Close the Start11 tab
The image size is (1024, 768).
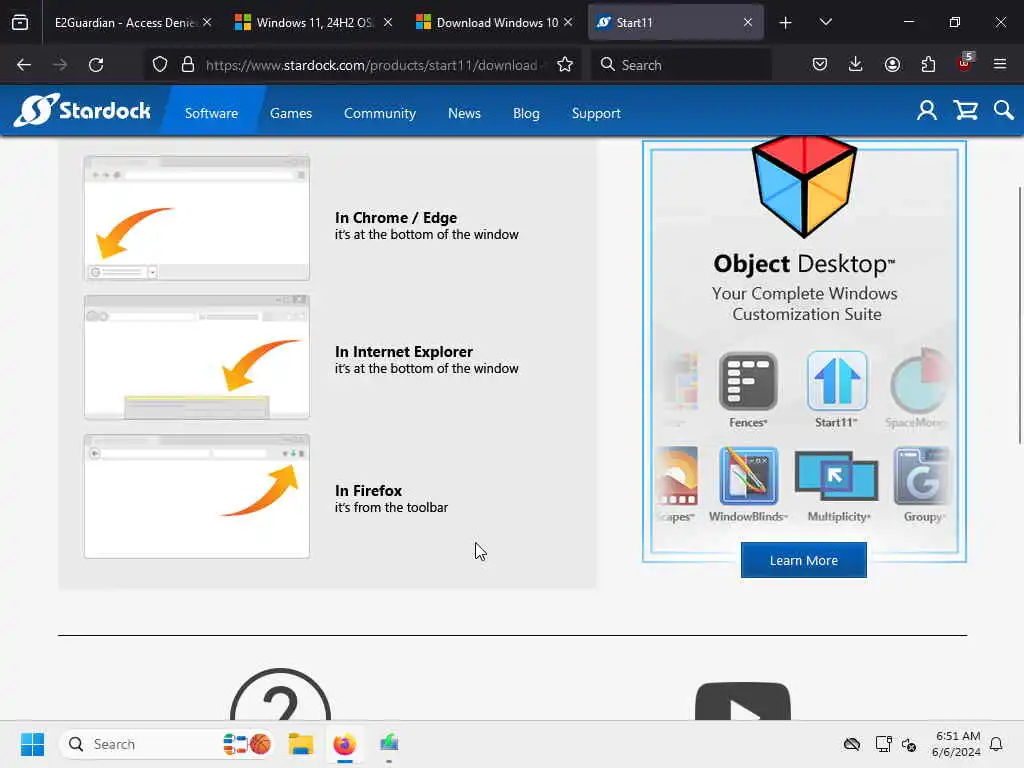pos(748,23)
